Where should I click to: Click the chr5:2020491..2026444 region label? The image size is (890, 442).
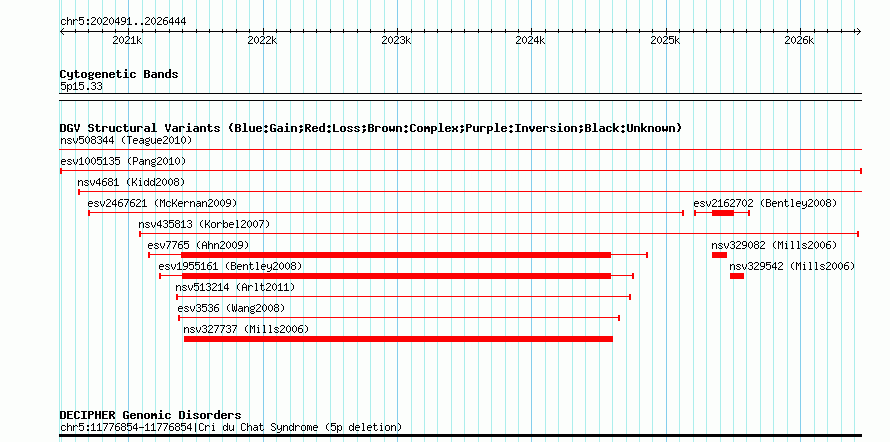point(123,22)
